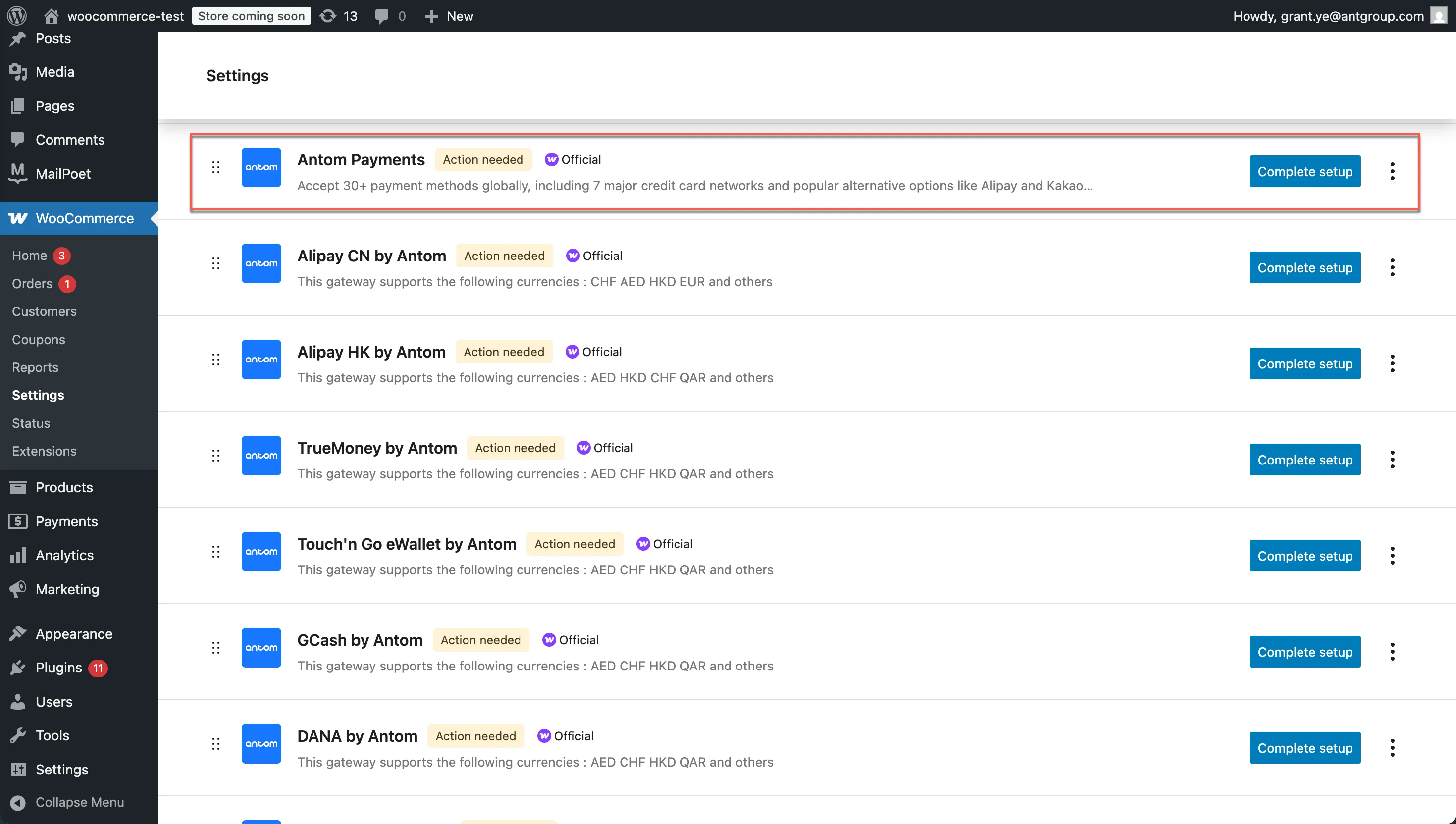Click the user avatar next to Howdy

pyautogui.click(x=1439, y=16)
